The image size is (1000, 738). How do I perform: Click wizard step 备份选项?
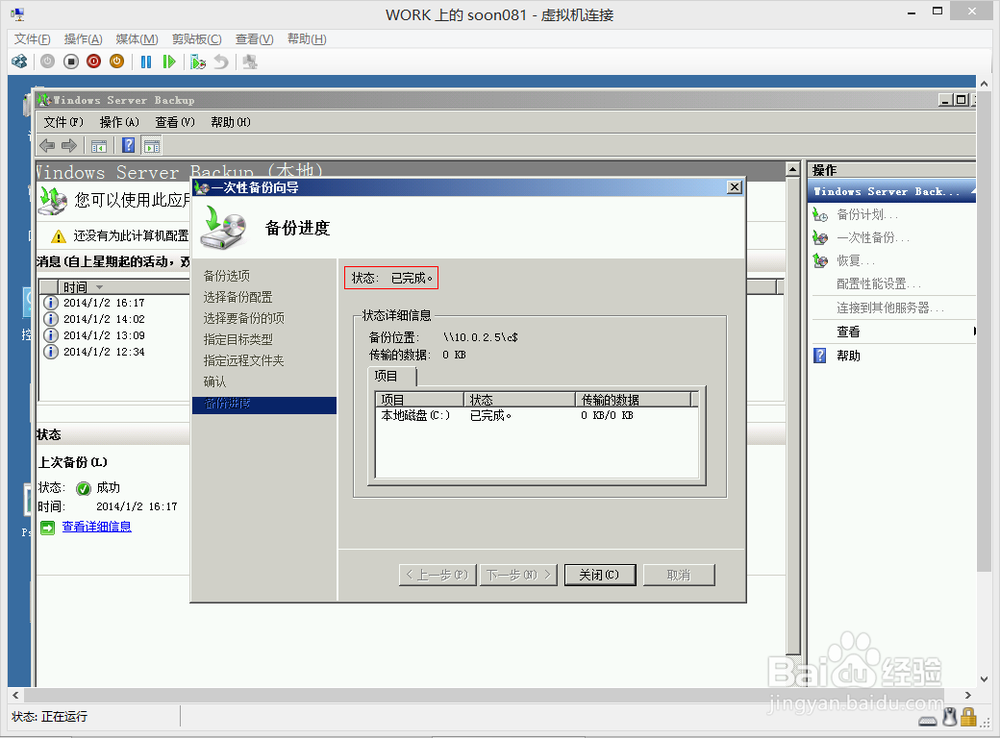[x=226, y=276]
